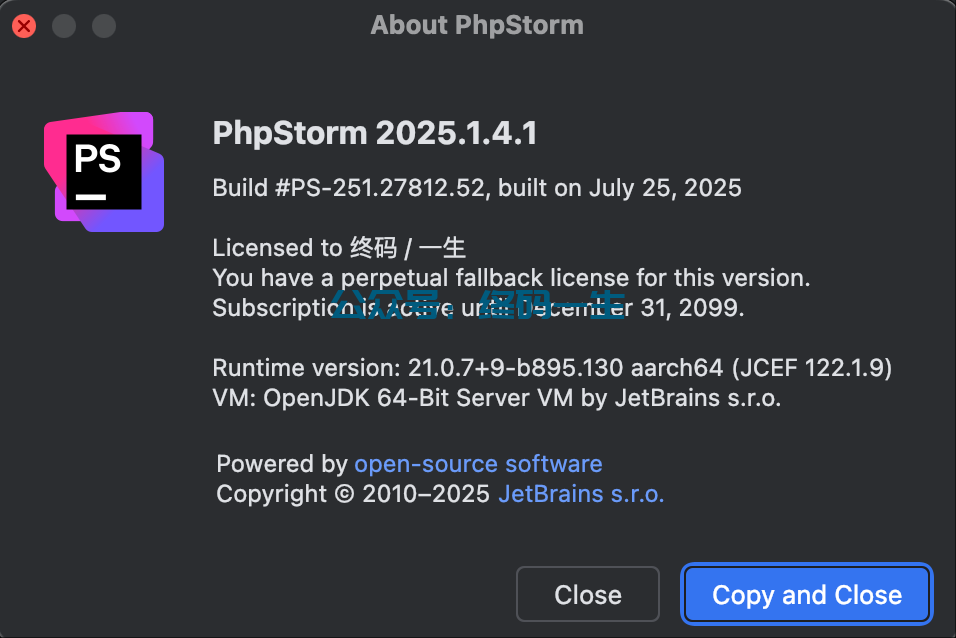Click the disabled minimize window button

64,26
